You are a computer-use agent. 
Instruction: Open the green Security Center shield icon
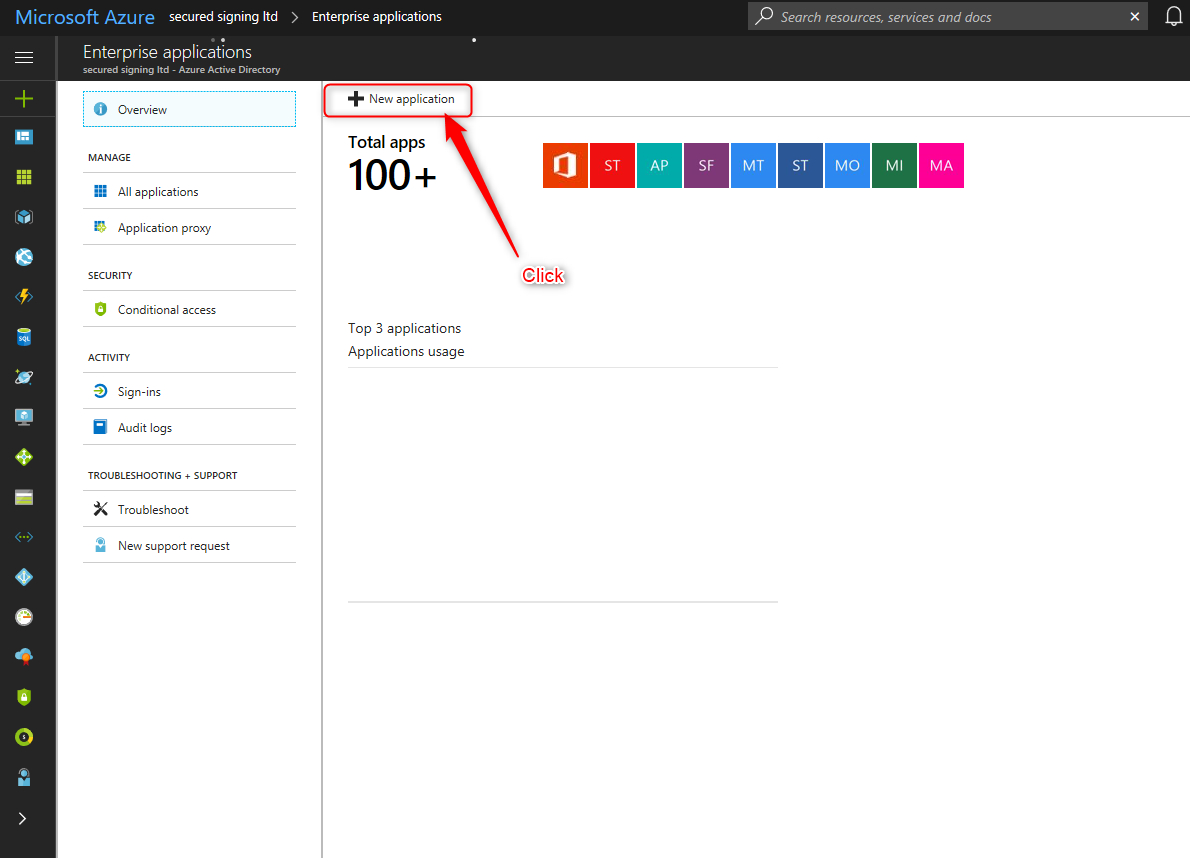(x=24, y=697)
